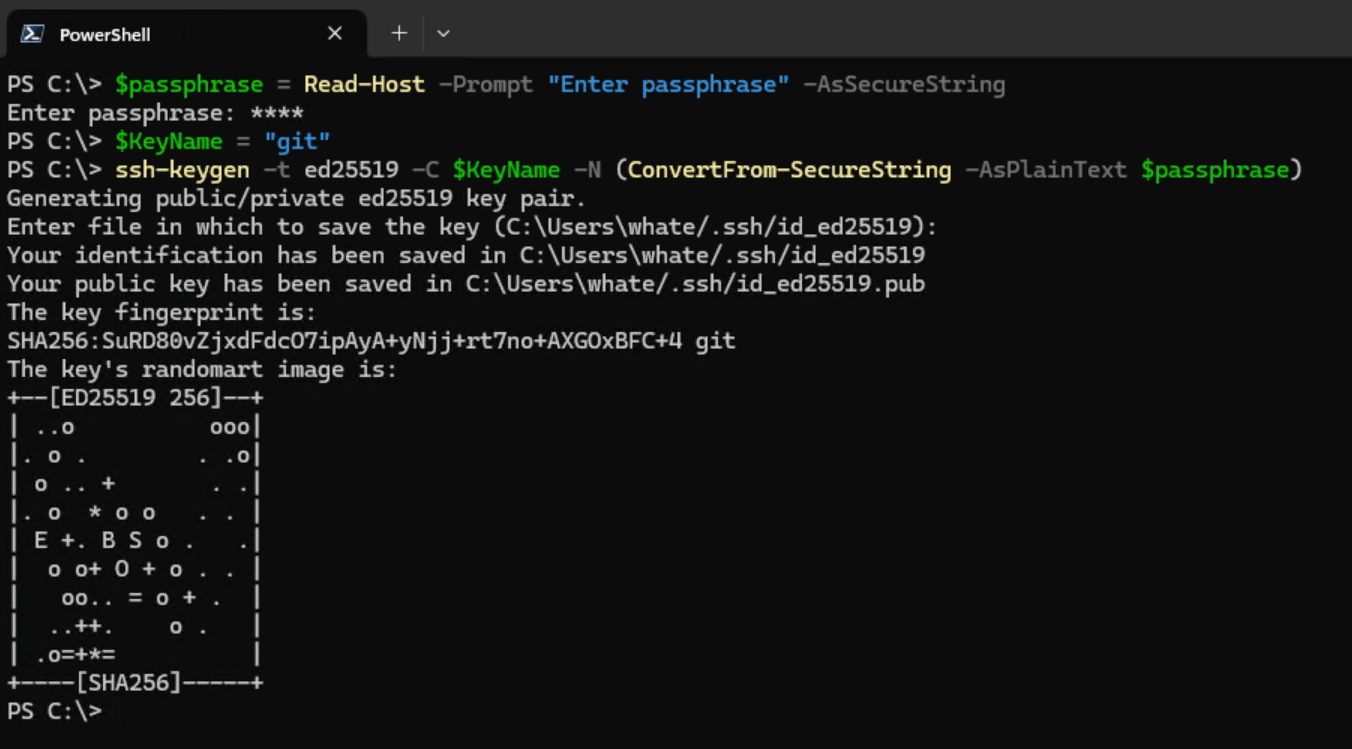Screen dimensions: 1352x749
Task: Click the "git" string value
Action: pyautogui.click(x=298, y=141)
